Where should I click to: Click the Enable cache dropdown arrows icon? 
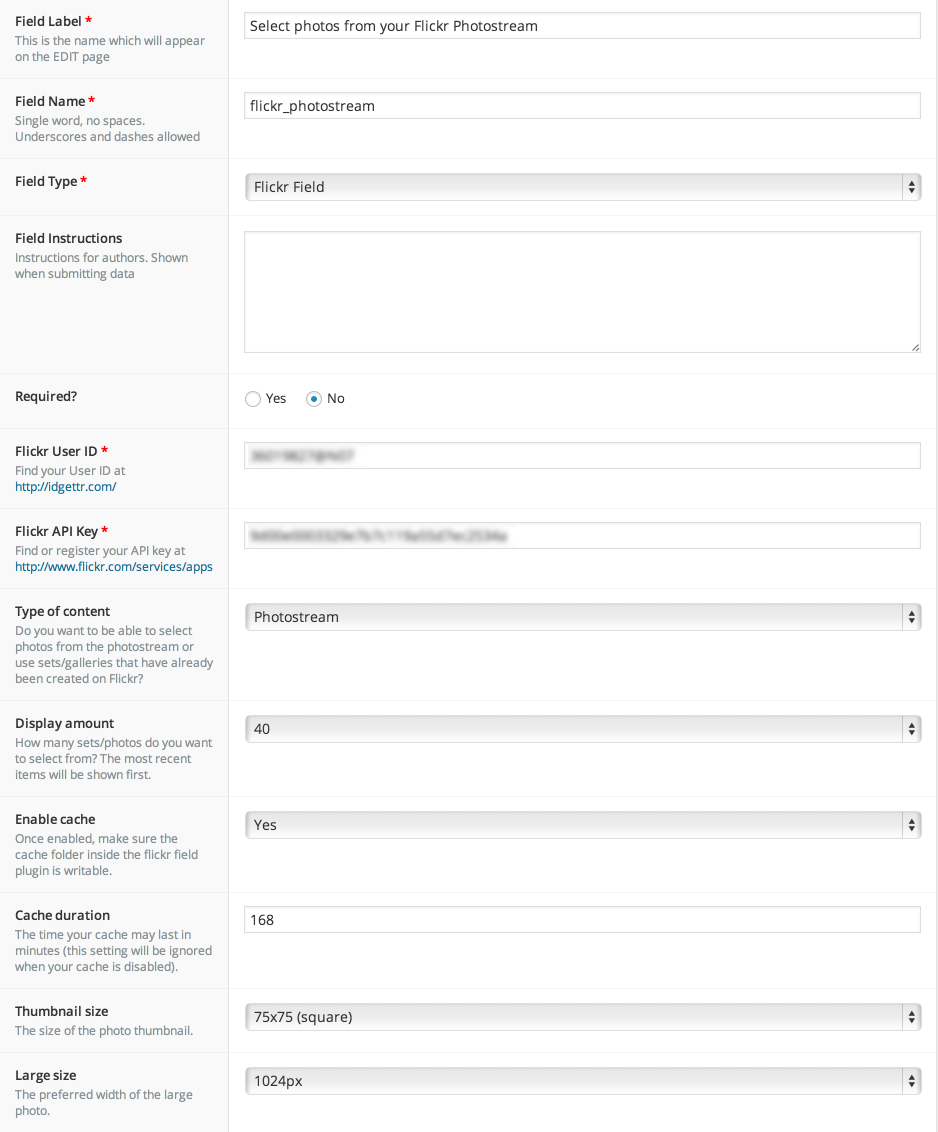point(911,825)
